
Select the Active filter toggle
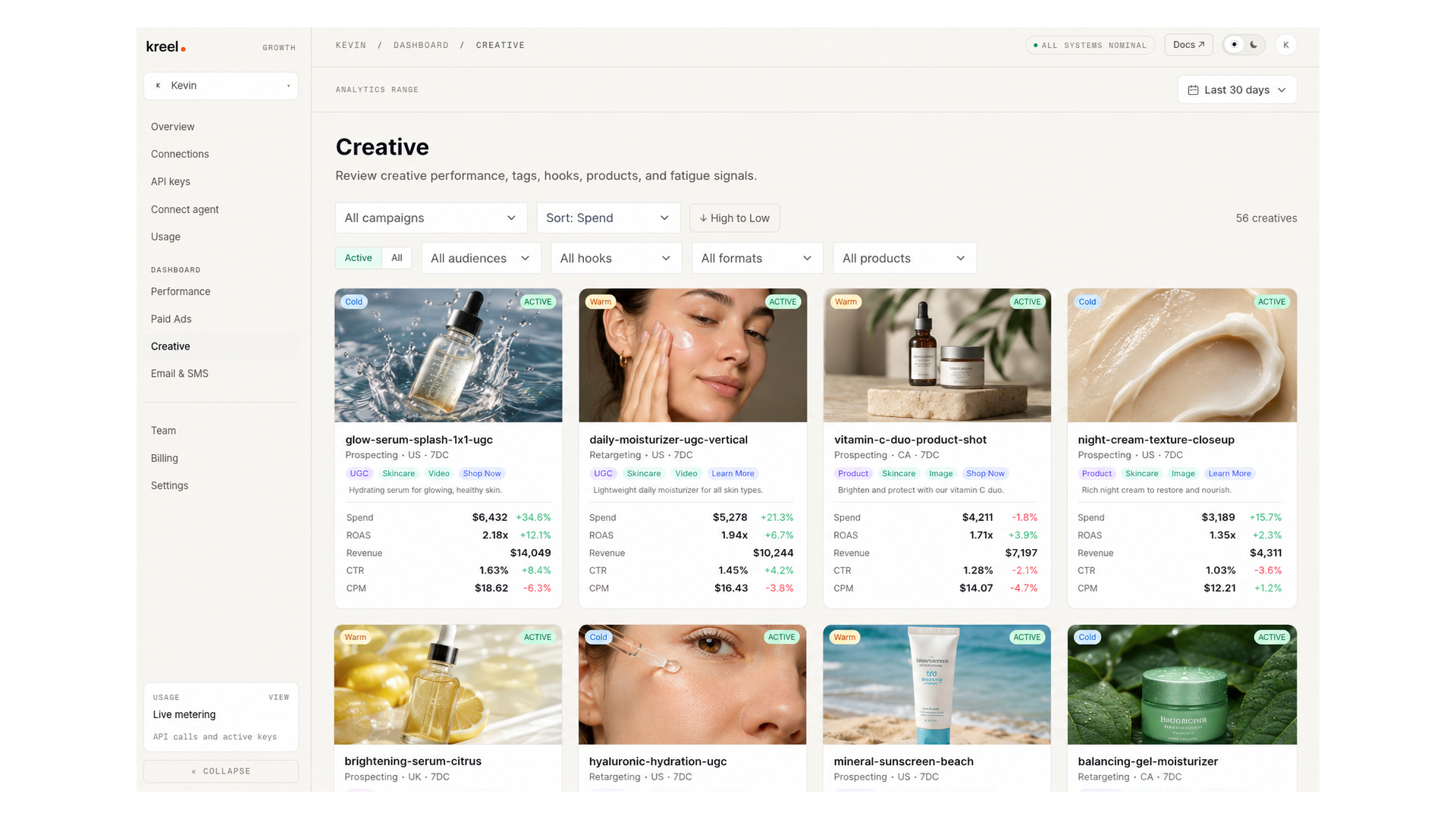[x=358, y=258]
